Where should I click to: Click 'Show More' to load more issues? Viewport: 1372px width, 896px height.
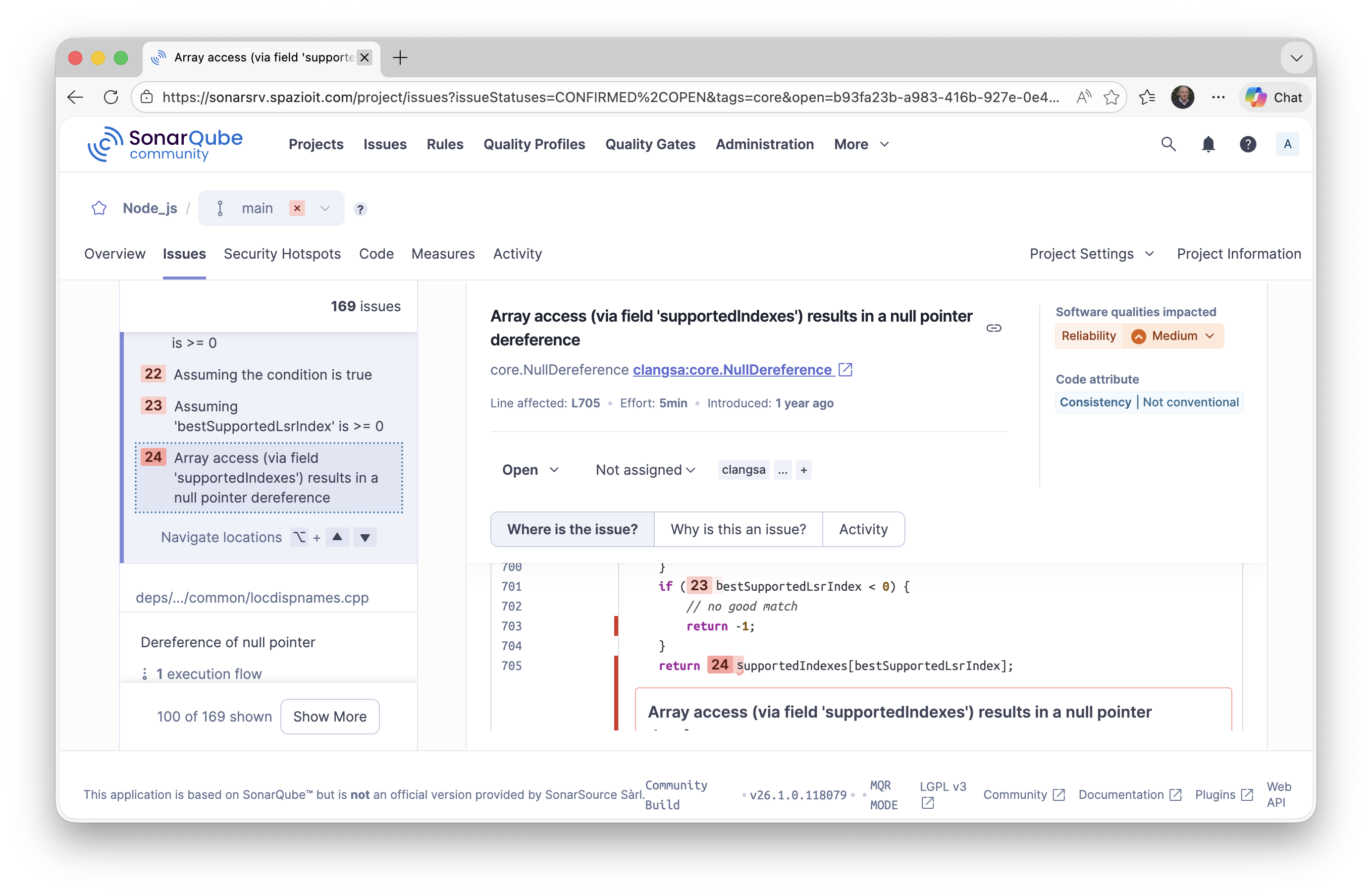pos(330,716)
